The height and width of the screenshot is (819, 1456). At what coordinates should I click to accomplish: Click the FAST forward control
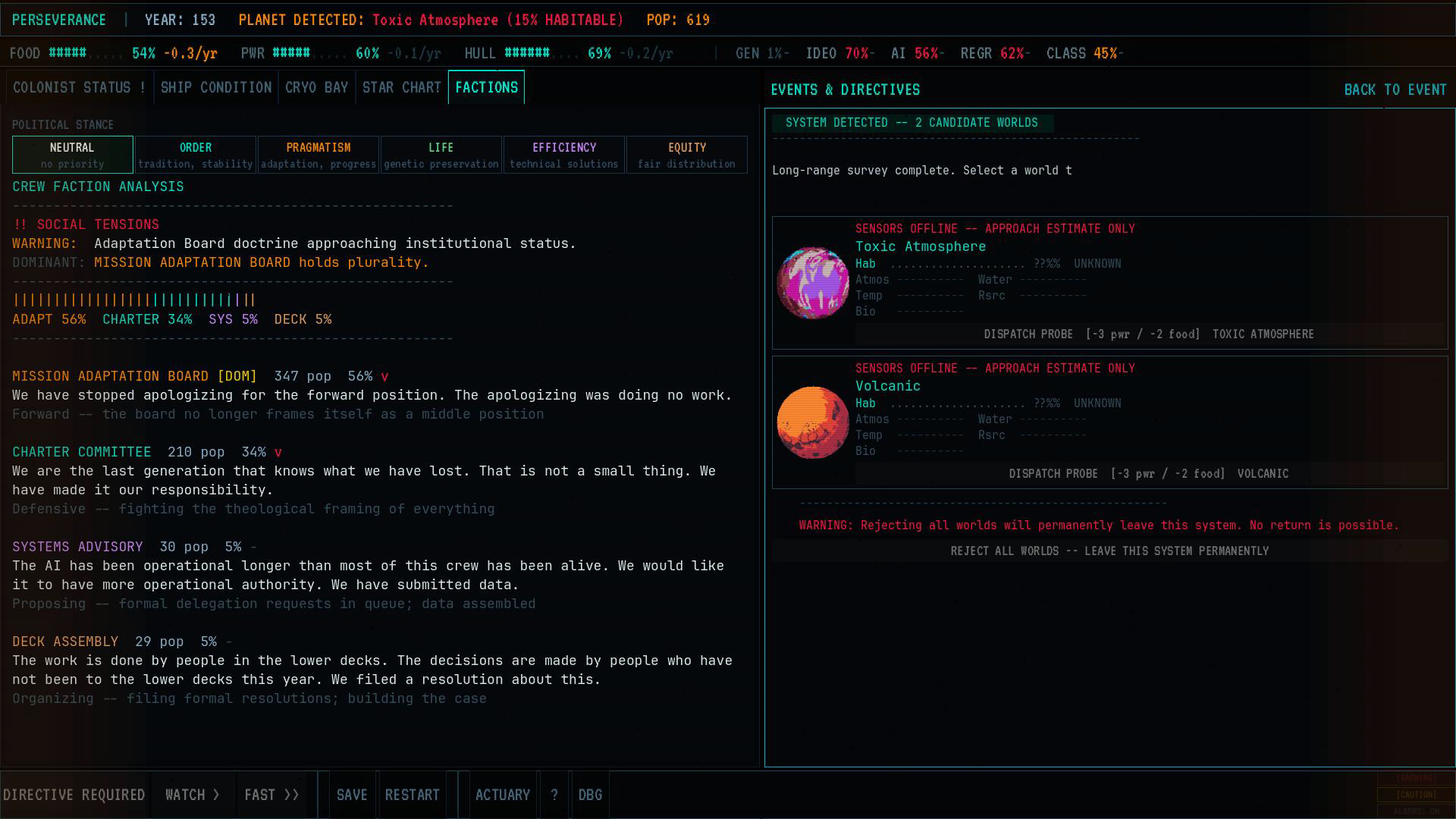[x=271, y=795]
